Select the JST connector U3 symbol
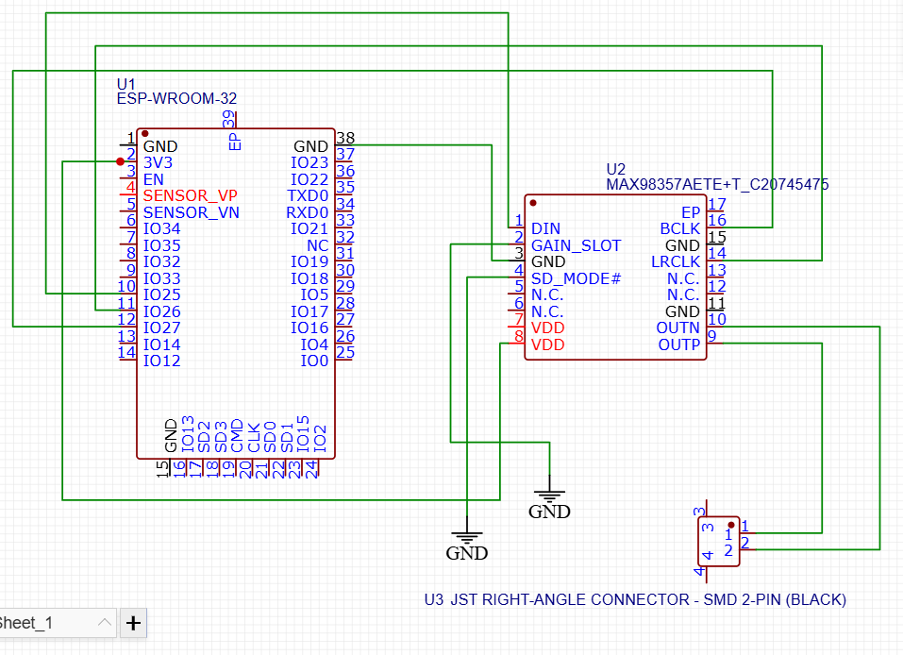 point(720,541)
